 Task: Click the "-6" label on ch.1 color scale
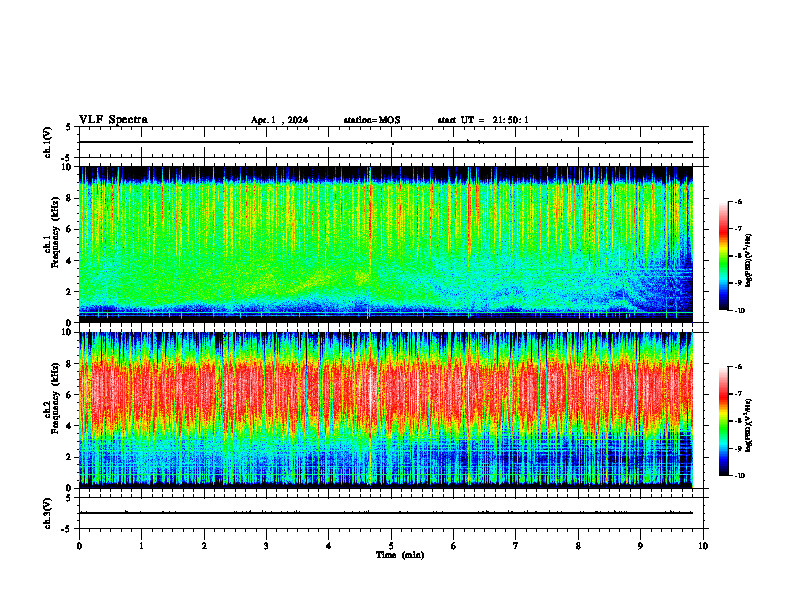(738, 202)
